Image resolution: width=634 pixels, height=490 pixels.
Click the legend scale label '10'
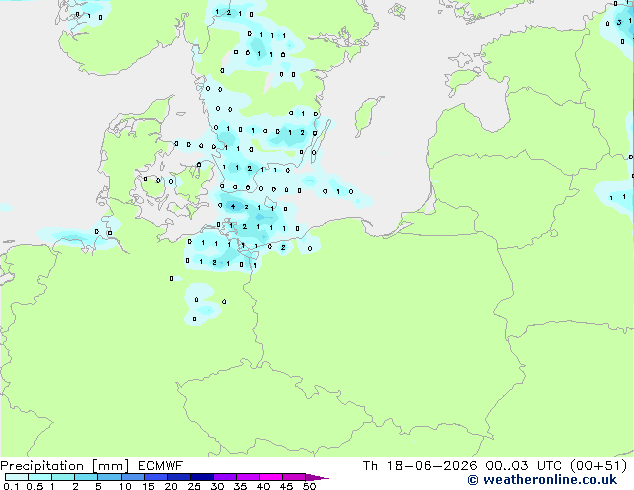pyautogui.click(x=125, y=486)
